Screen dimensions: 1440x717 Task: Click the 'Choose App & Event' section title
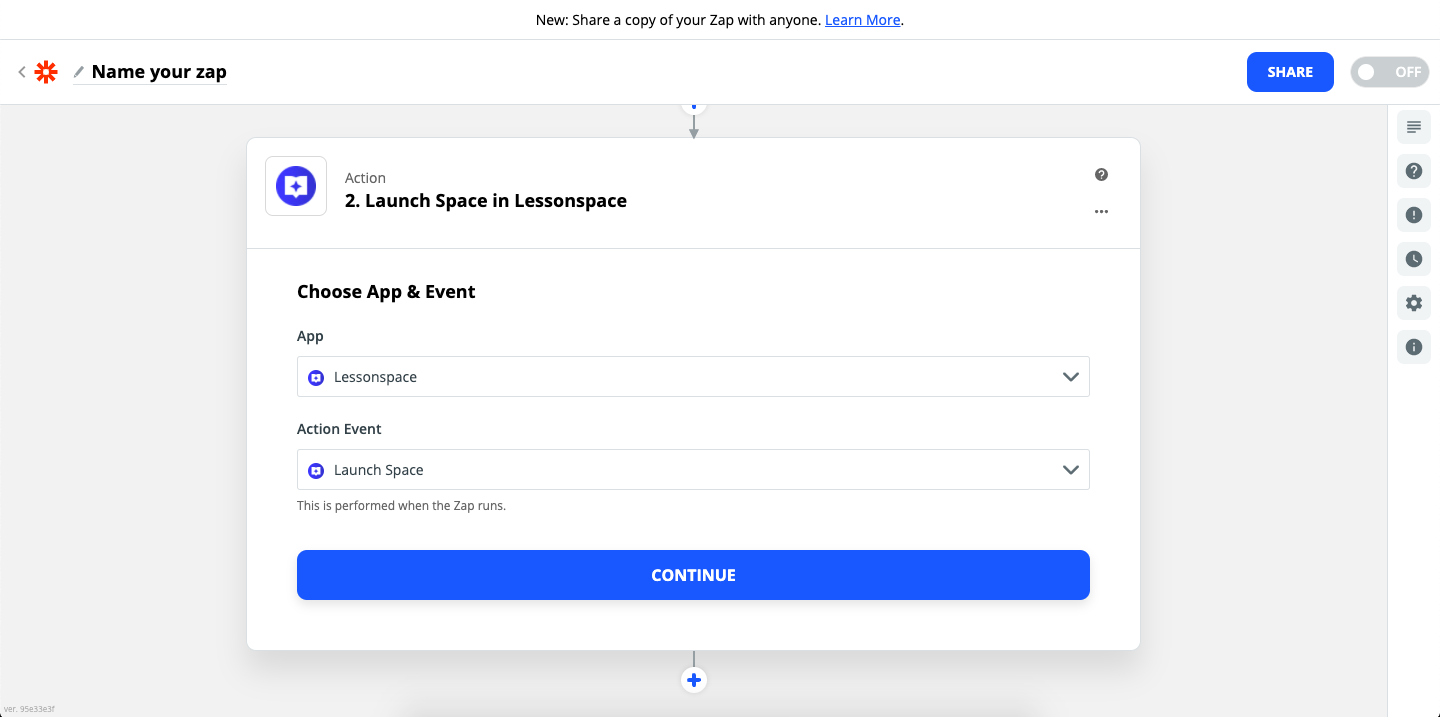(386, 292)
